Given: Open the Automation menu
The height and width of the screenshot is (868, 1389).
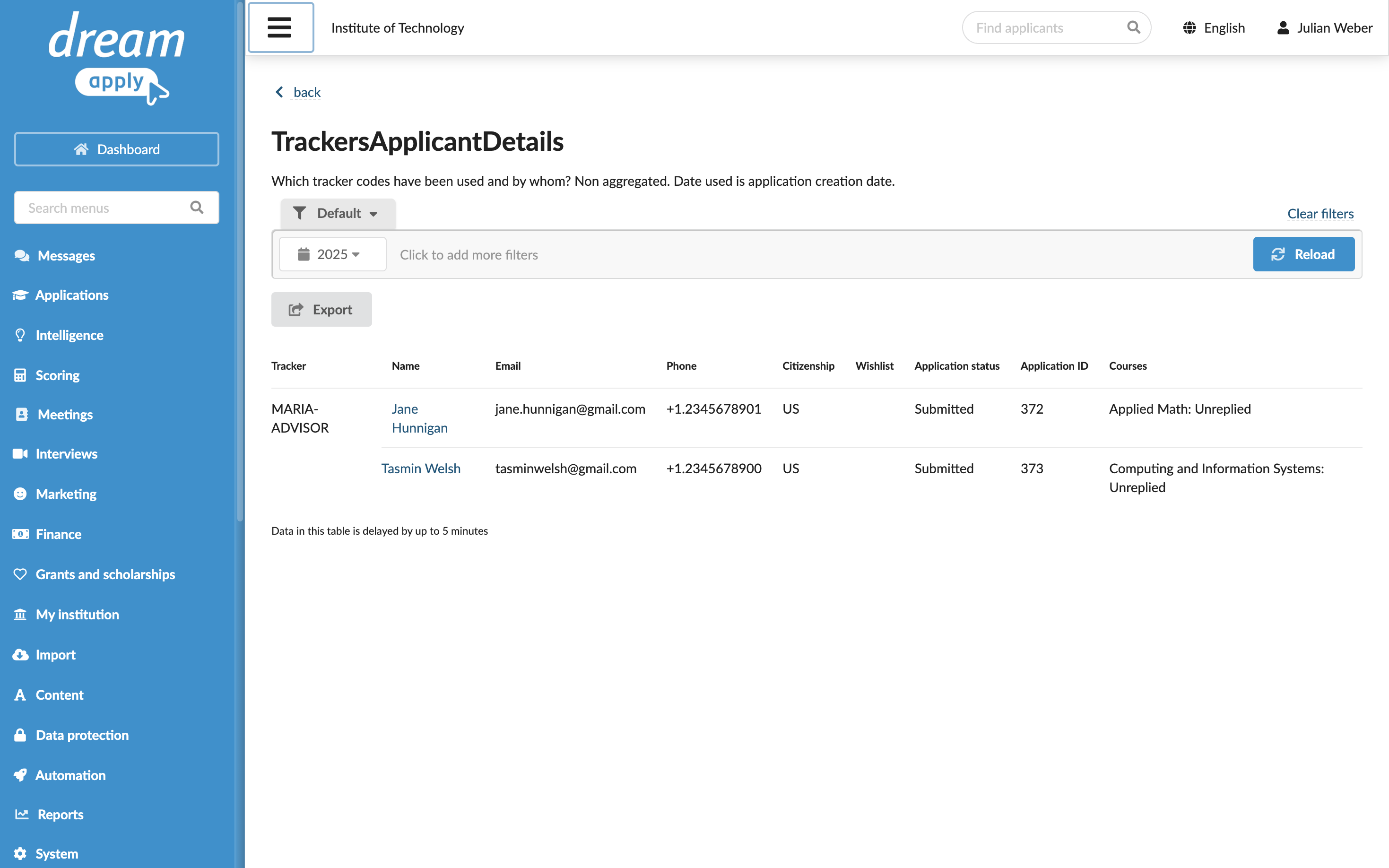Looking at the screenshot, I should coord(70,775).
